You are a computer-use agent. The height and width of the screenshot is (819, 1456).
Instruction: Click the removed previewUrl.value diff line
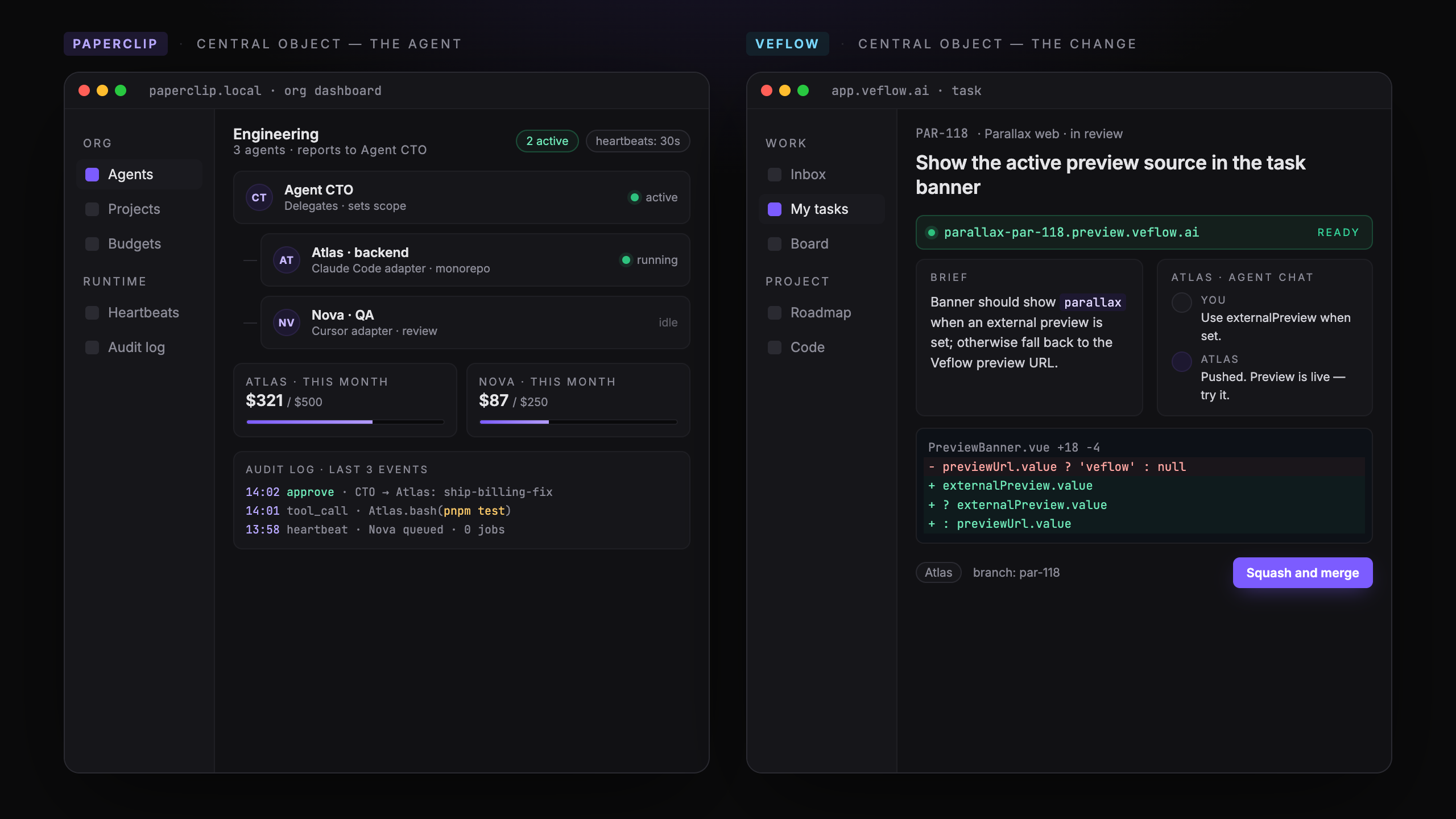pos(1144,467)
